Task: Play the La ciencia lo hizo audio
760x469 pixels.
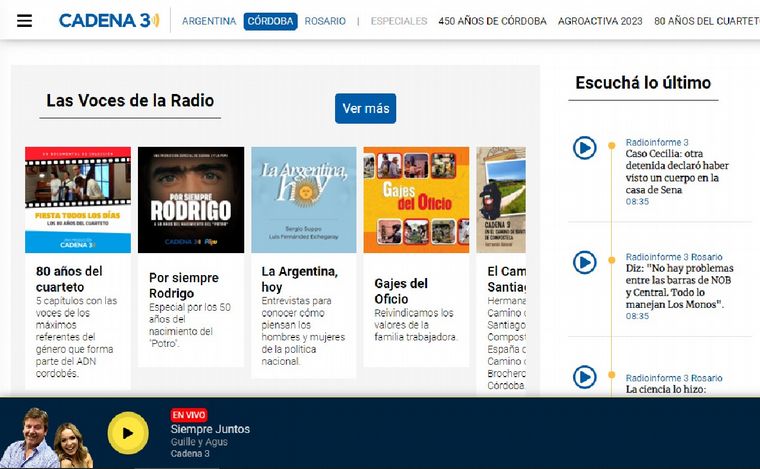Action: click(x=585, y=377)
